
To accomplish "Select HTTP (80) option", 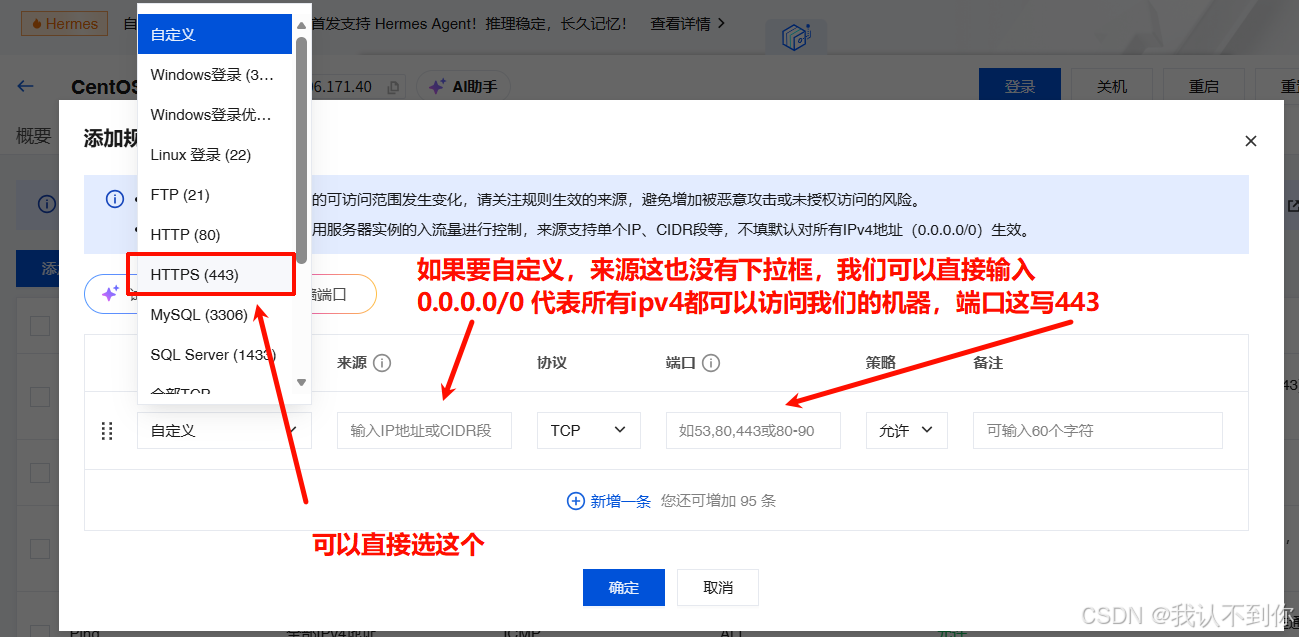I will coord(215,234).
